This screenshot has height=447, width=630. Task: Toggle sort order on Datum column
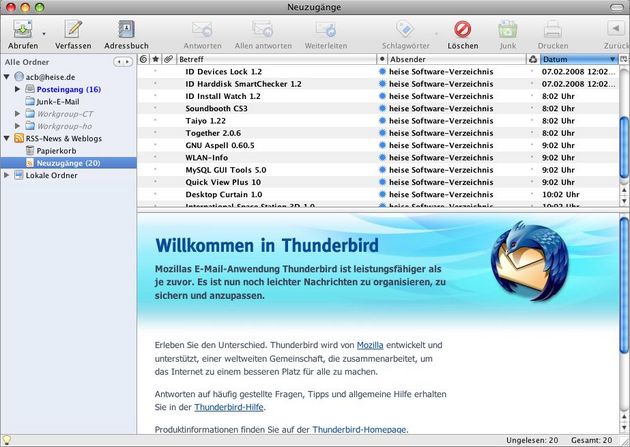click(579, 59)
